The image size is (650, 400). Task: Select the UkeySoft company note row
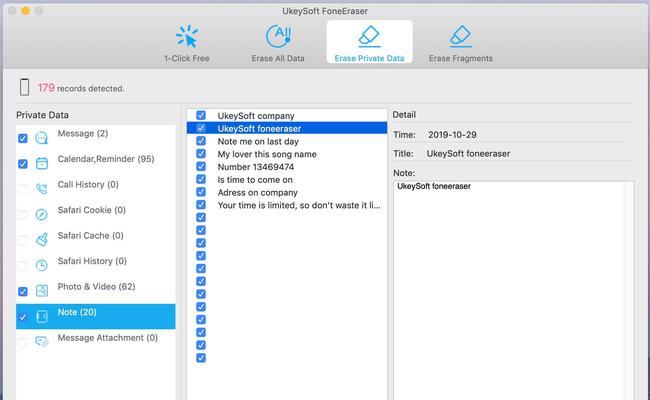(287, 115)
